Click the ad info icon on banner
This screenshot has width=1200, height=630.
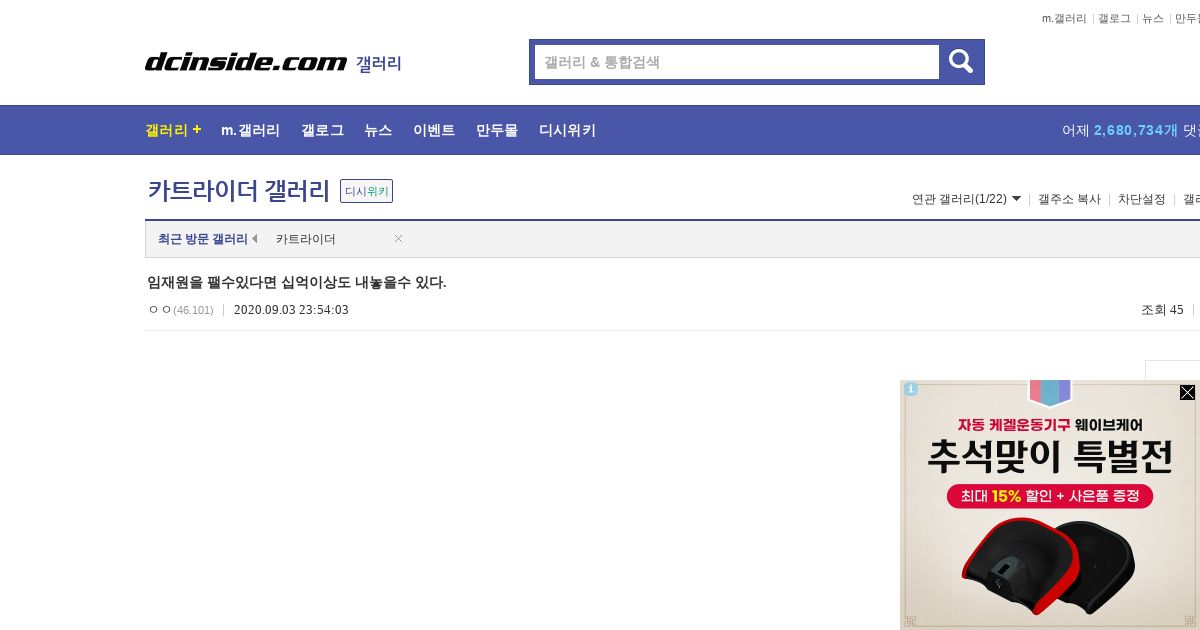911,389
